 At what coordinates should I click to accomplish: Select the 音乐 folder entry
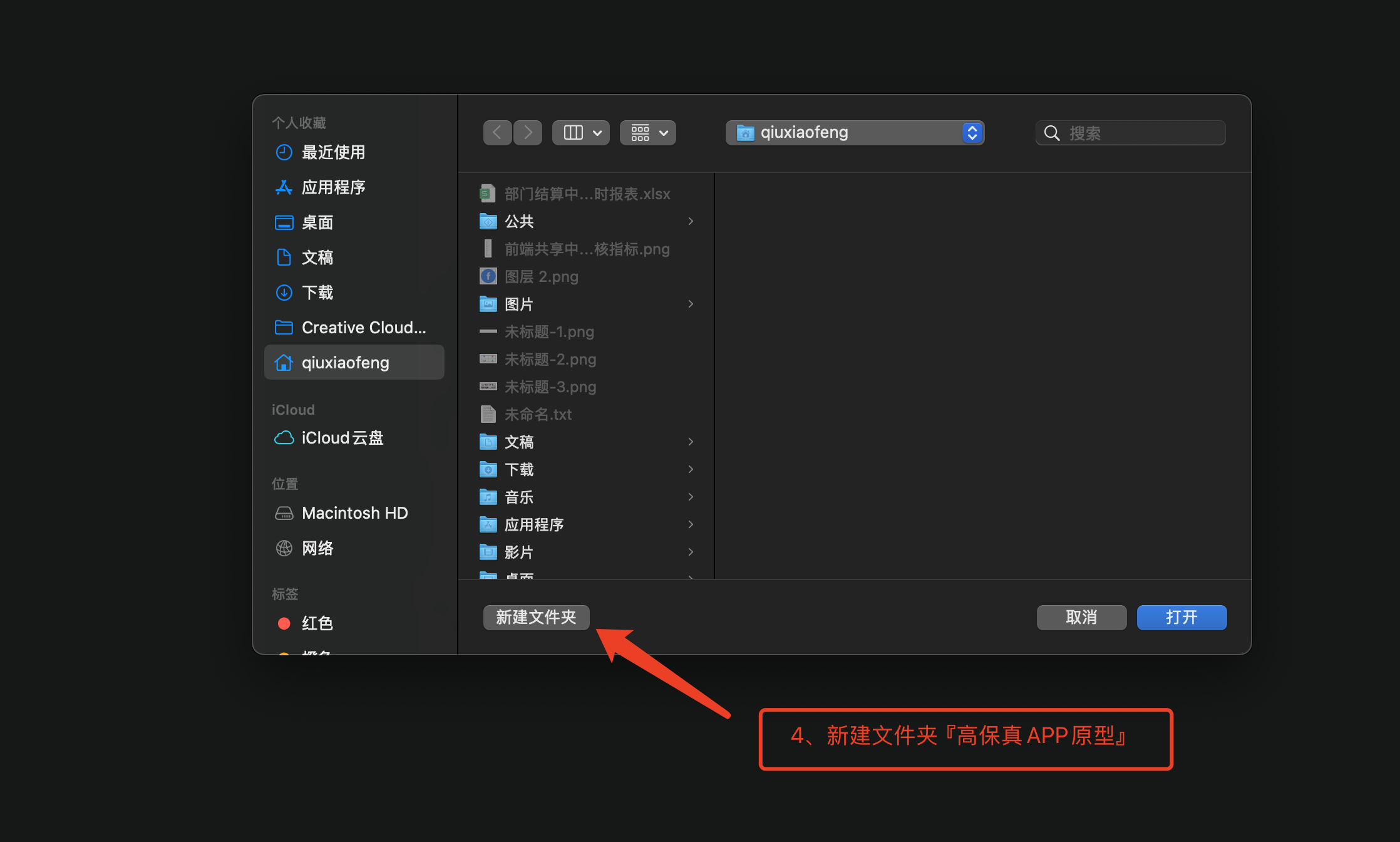(x=519, y=497)
